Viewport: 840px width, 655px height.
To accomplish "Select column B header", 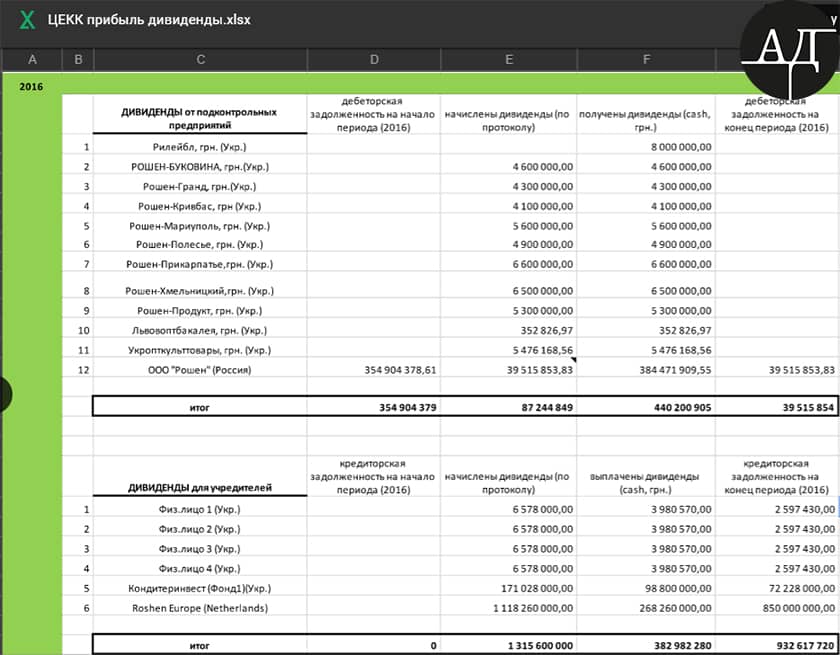I will click(78, 60).
